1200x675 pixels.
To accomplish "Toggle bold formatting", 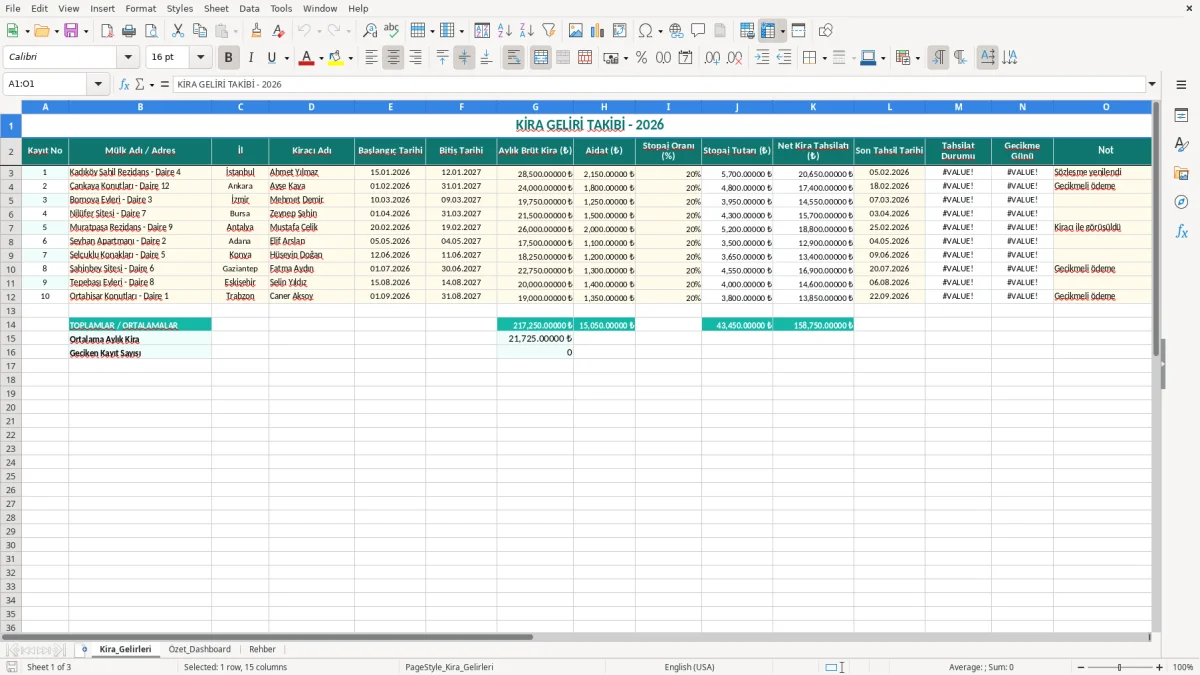I will [x=229, y=58].
